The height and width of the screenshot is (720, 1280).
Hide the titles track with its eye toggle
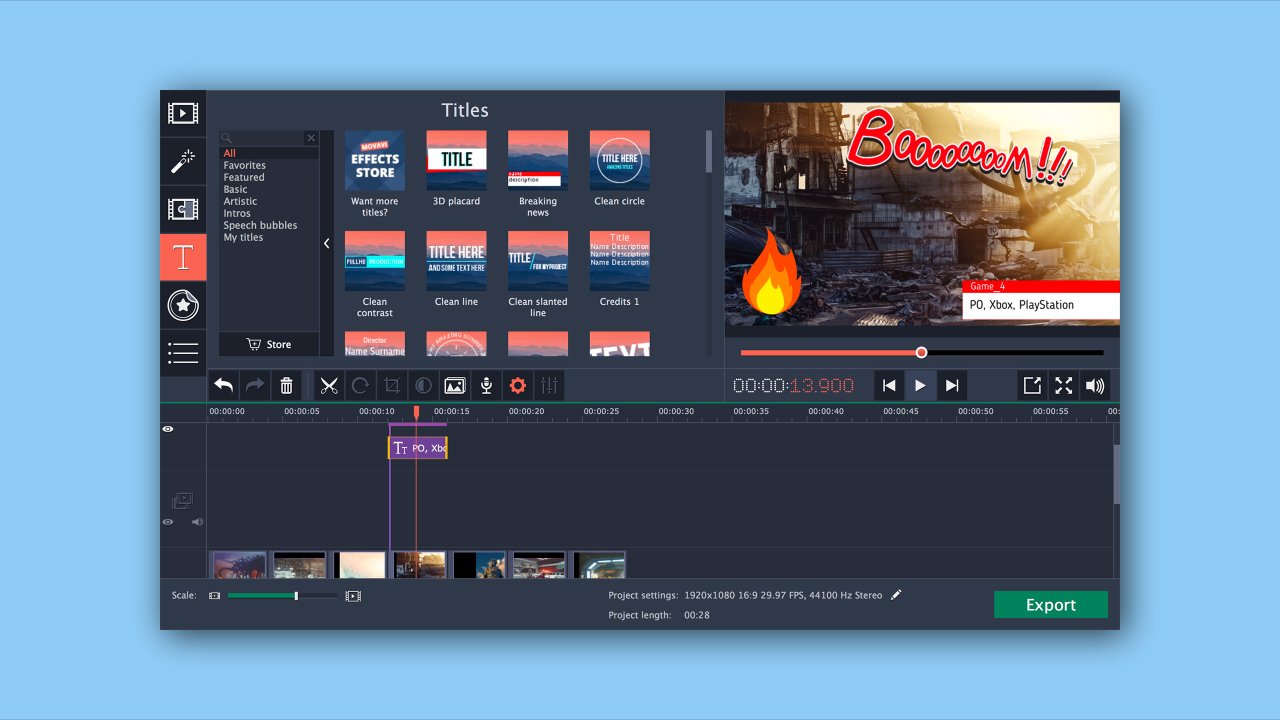tap(168, 429)
